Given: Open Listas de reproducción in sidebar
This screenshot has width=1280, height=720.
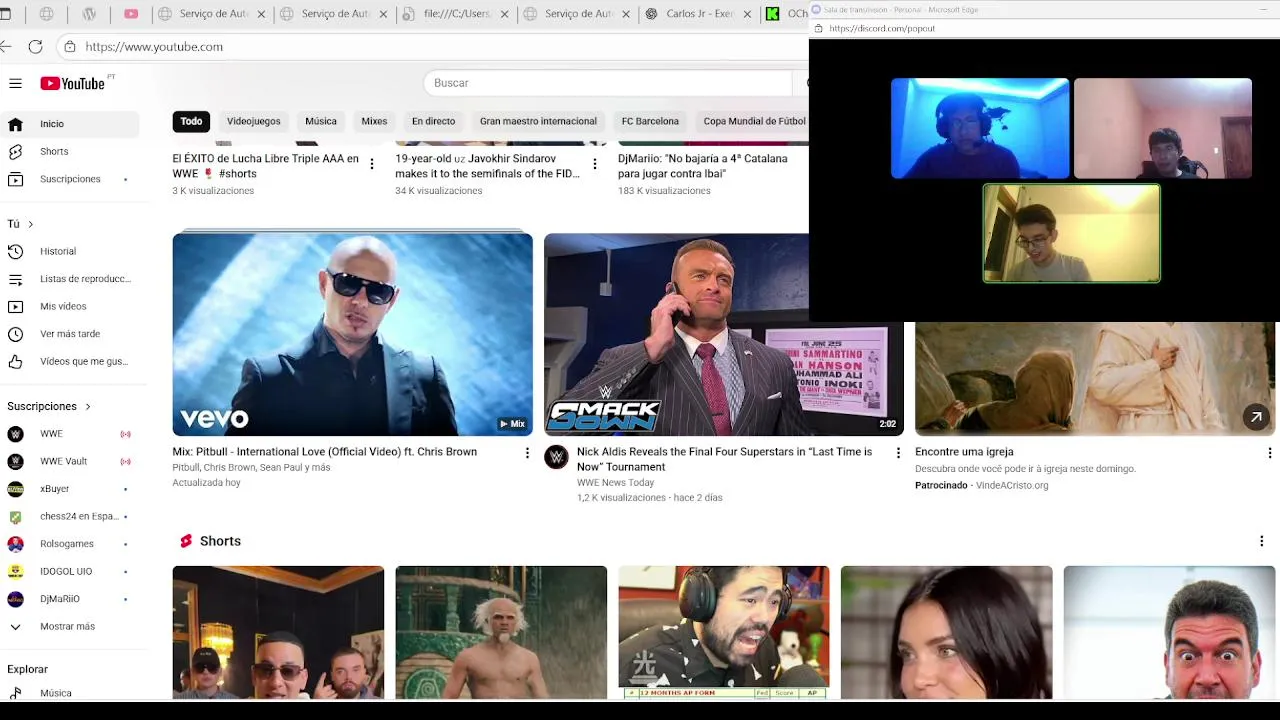Looking at the screenshot, I should 70,279.
